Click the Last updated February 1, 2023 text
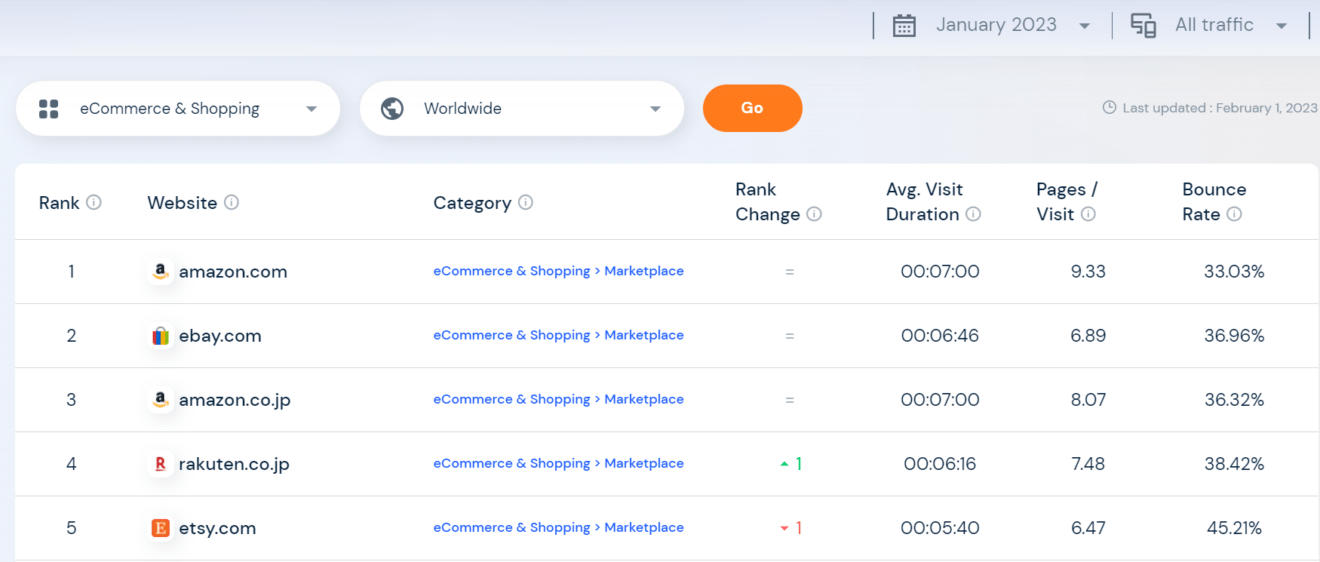1320x562 pixels. click(1220, 108)
